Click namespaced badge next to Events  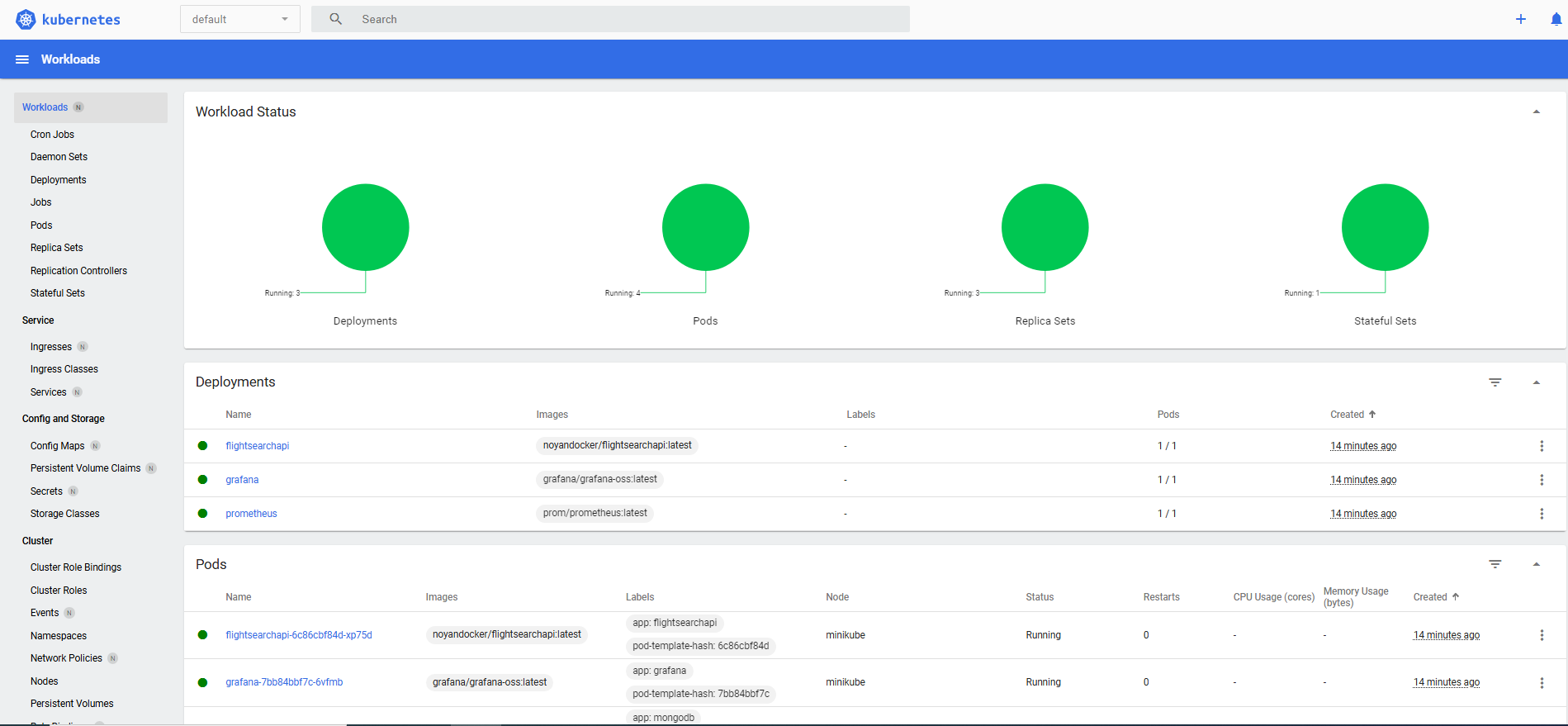(69, 613)
